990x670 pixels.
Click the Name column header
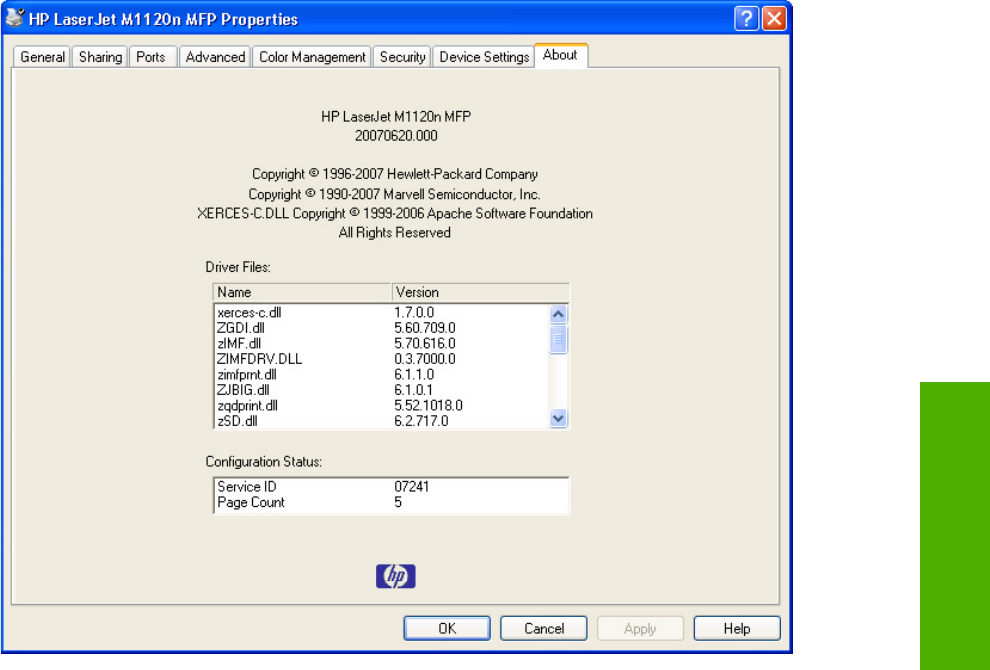[x=302, y=292]
